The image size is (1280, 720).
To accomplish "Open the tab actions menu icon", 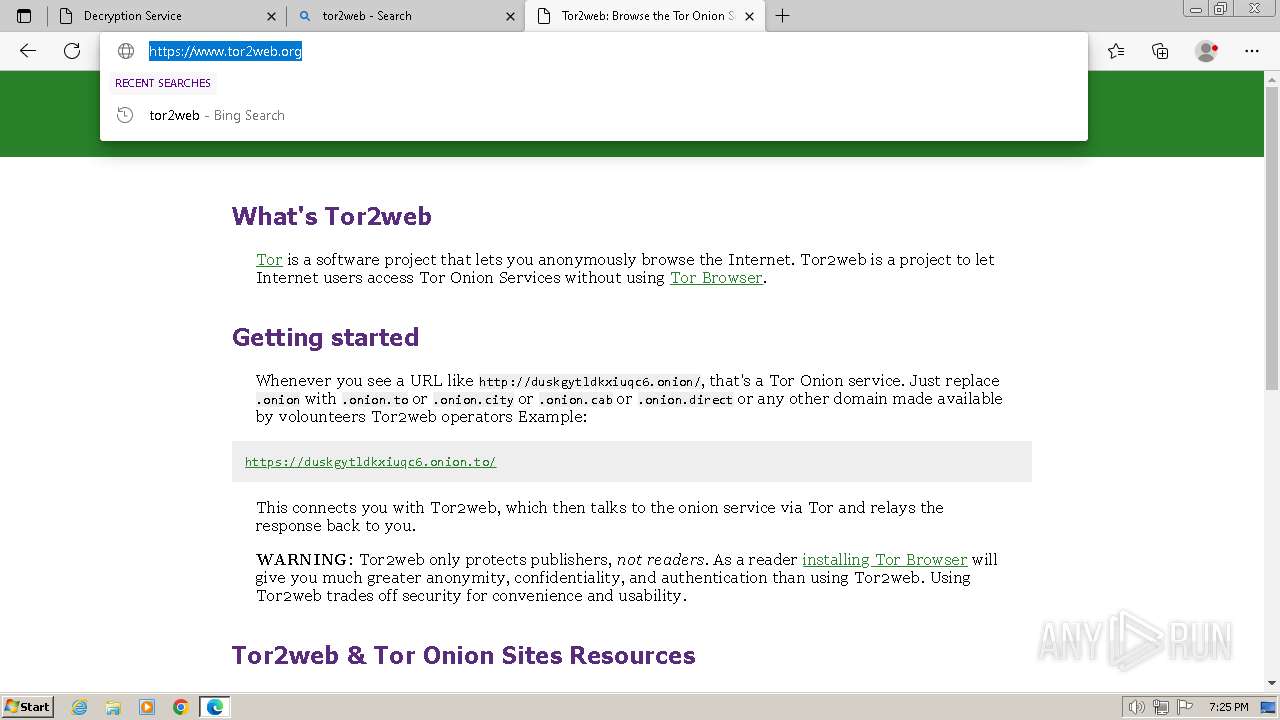I will point(24,16).
